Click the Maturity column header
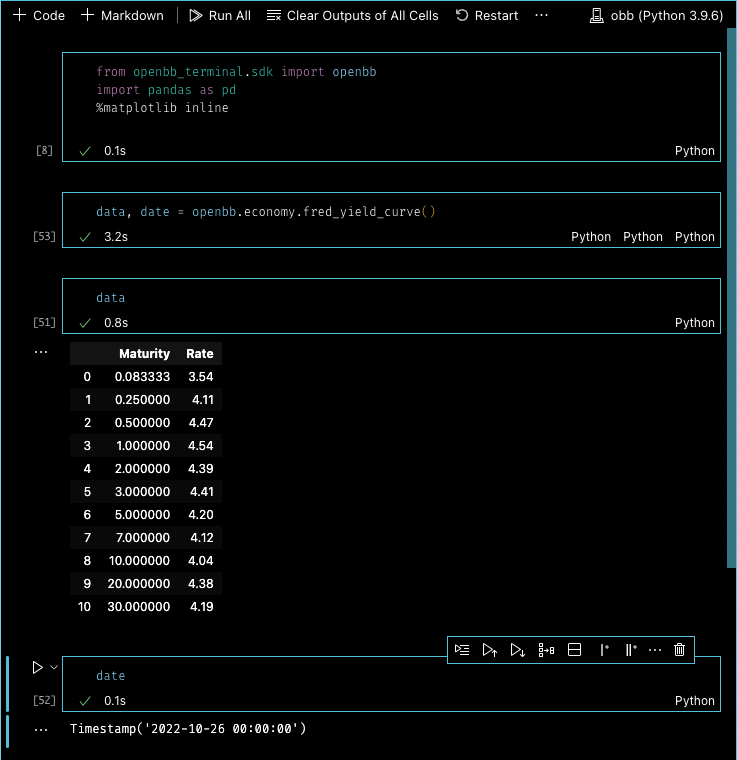Screen dimensions: 737x760 click(x=144, y=354)
